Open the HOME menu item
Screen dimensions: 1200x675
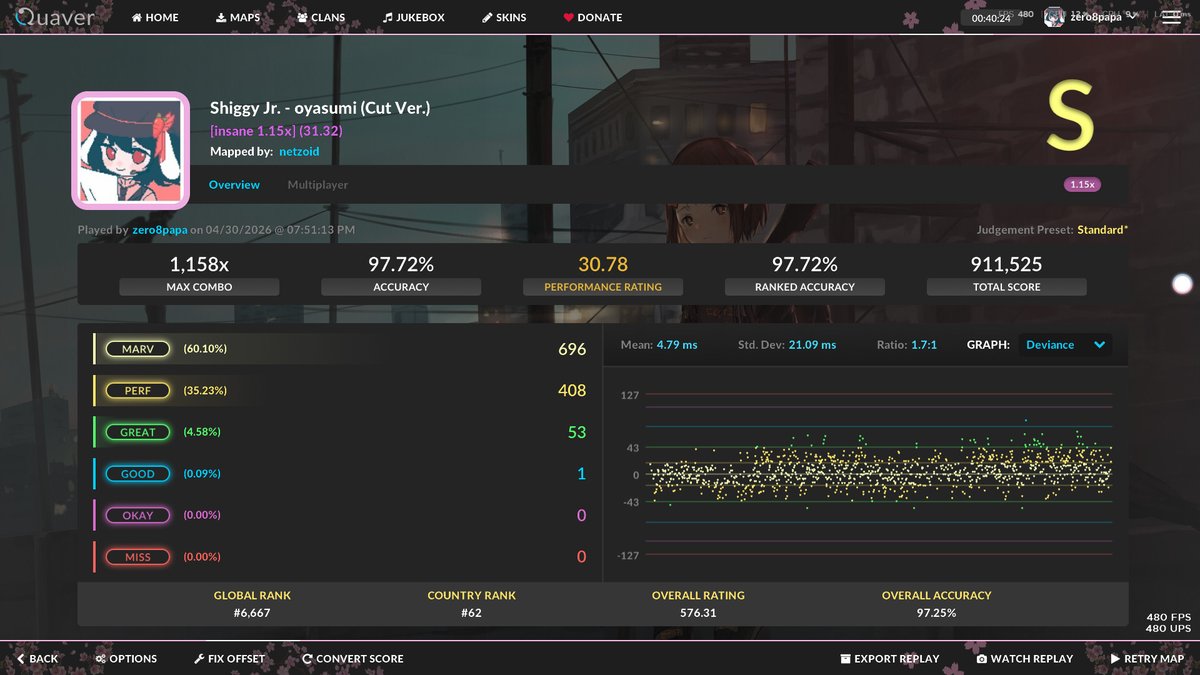coord(155,18)
